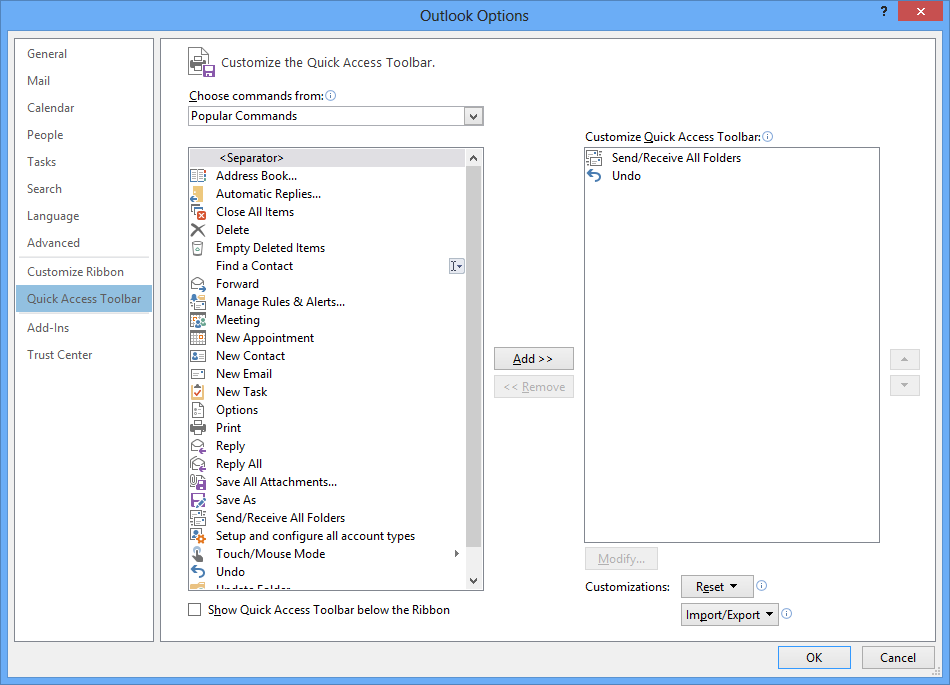The height and width of the screenshot is (685, 950).
Task: Click the Forward envelope icon
Action: pos(198,284)
